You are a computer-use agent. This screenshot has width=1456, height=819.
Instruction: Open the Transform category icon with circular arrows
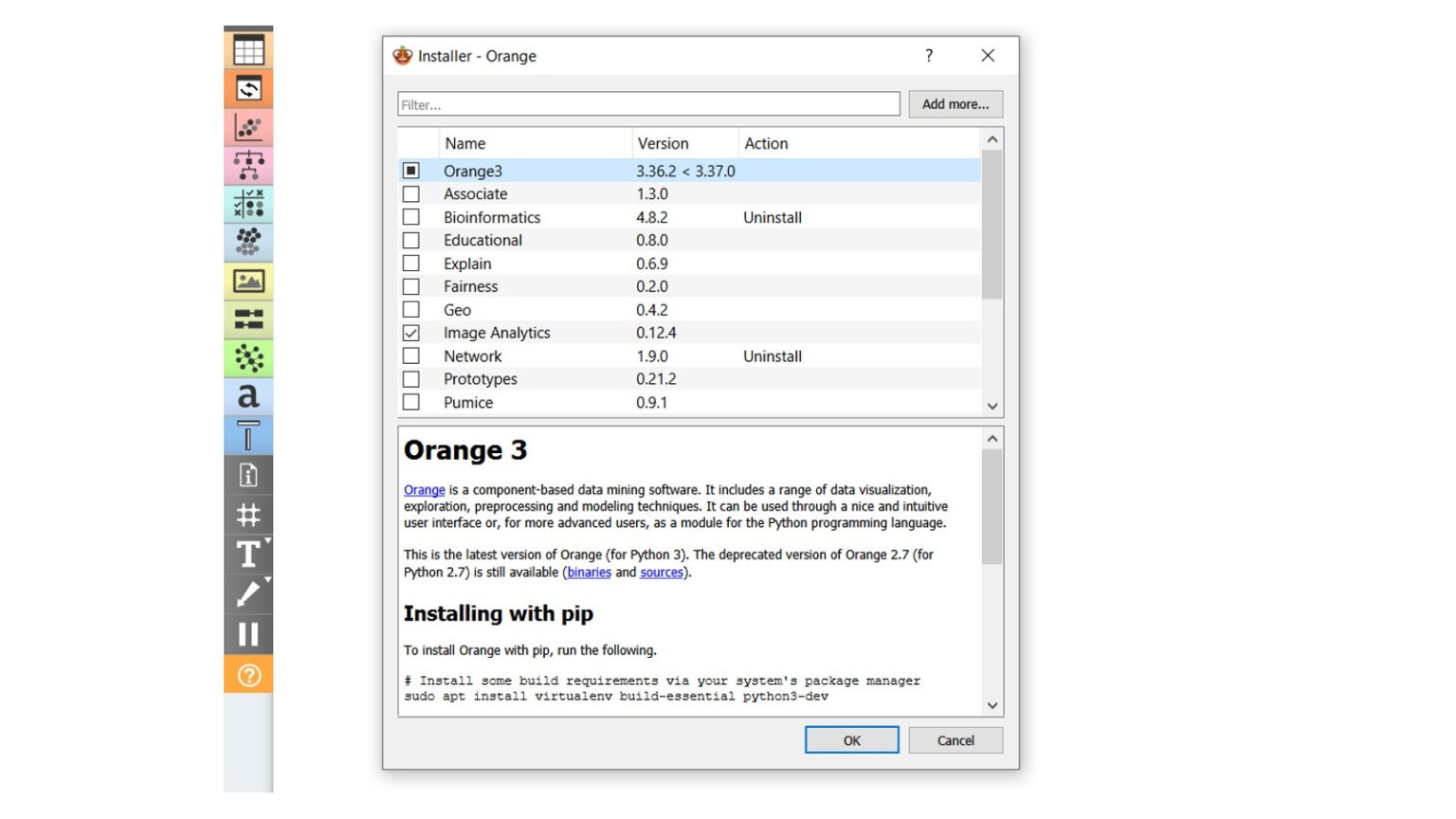248,89
